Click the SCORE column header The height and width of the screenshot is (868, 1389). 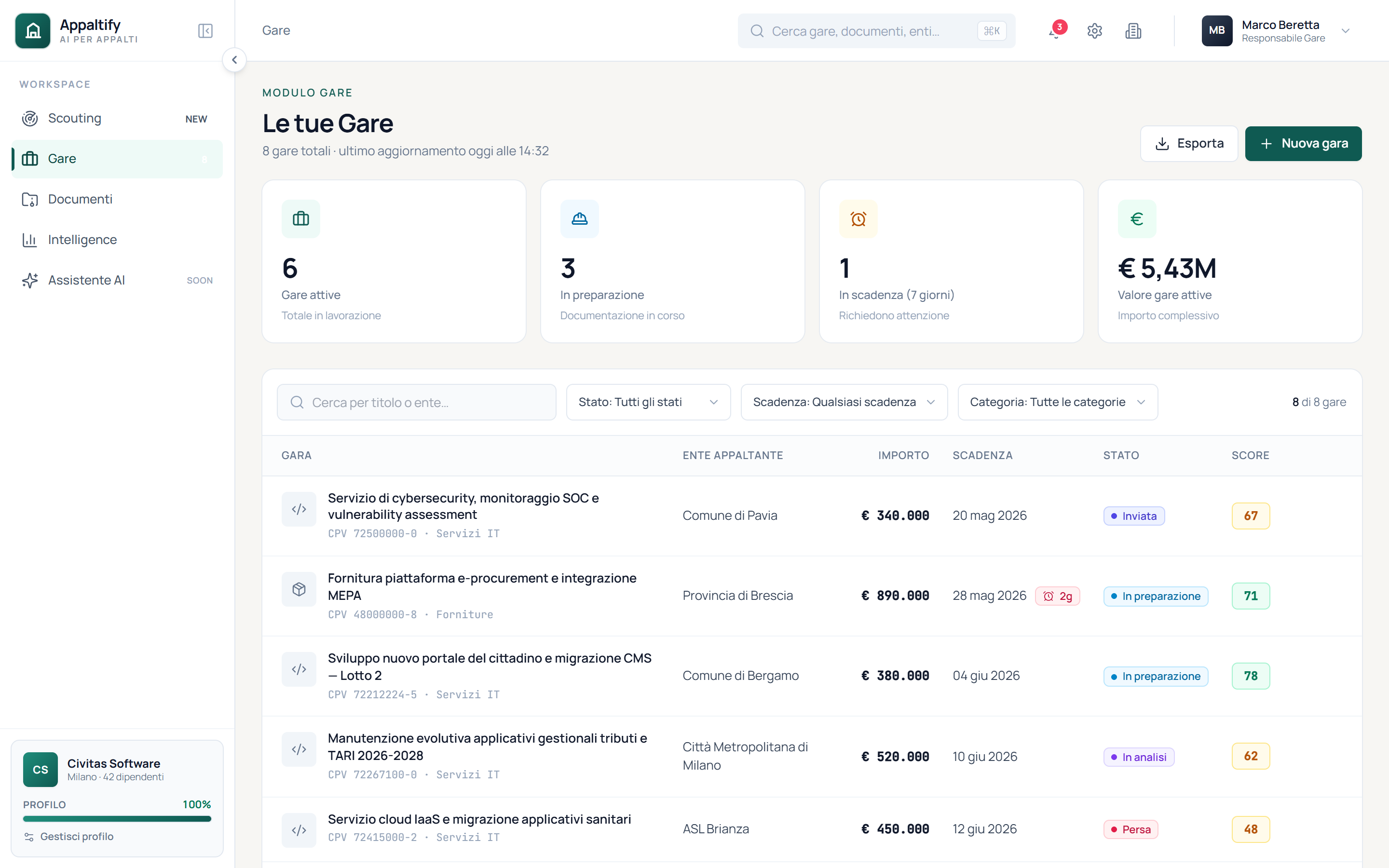[1250, 456]
